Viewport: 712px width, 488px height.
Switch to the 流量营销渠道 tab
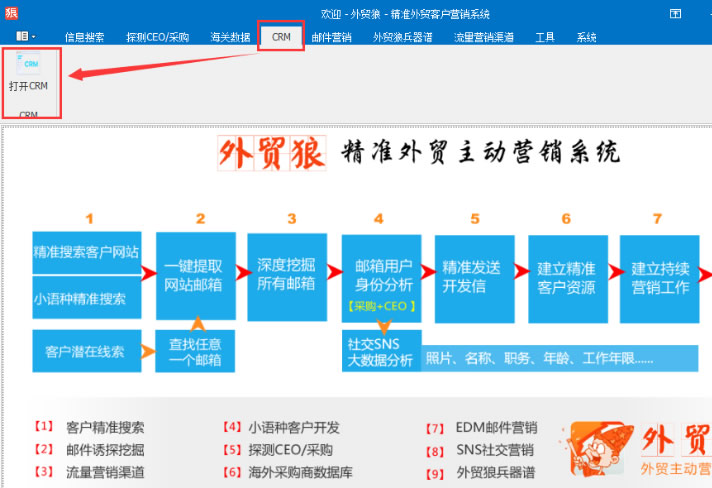pyautogui.click(x=484, y=37)
